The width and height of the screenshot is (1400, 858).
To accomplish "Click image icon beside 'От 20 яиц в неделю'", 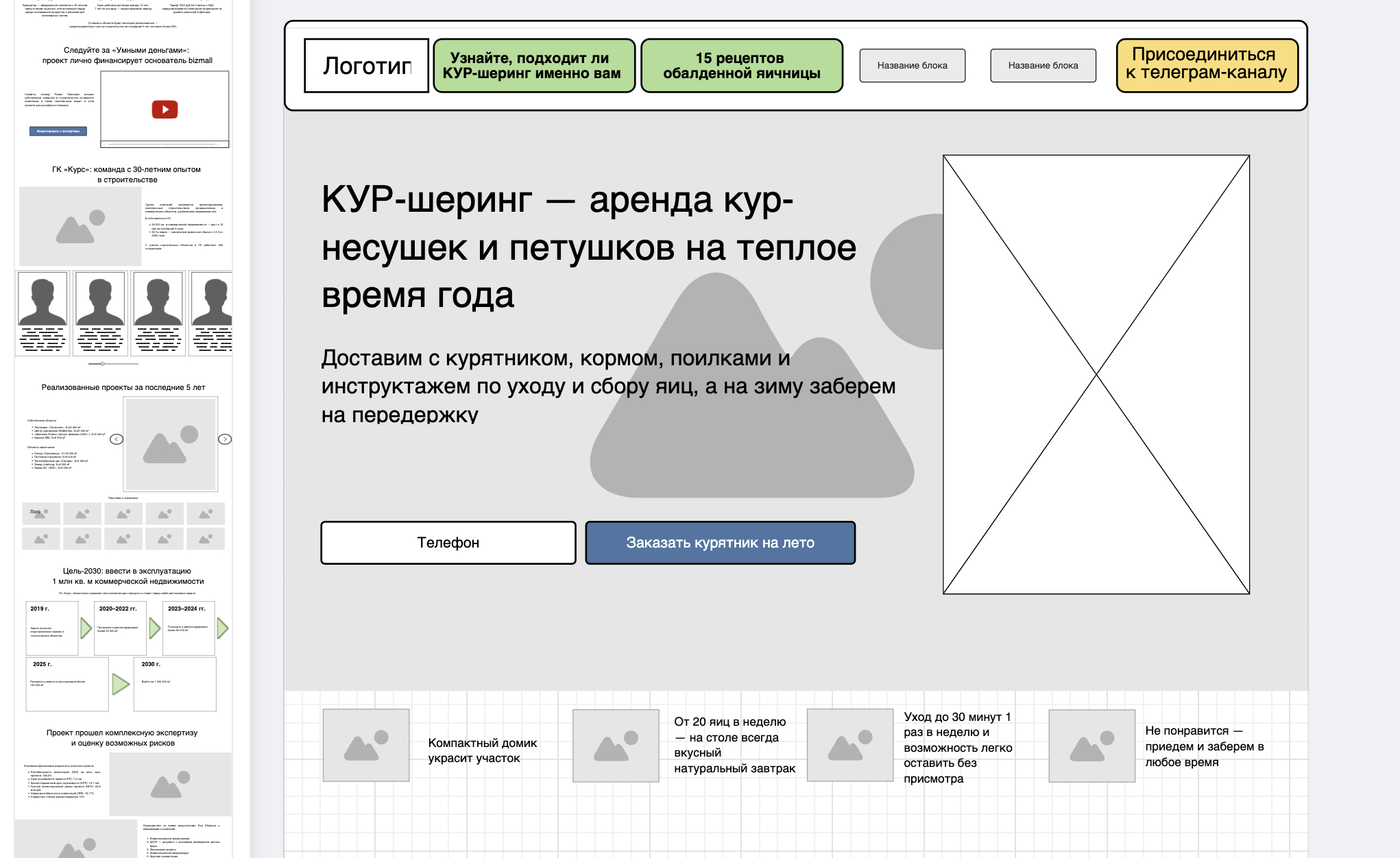I will pyautogui.click(x=616, y=745).
